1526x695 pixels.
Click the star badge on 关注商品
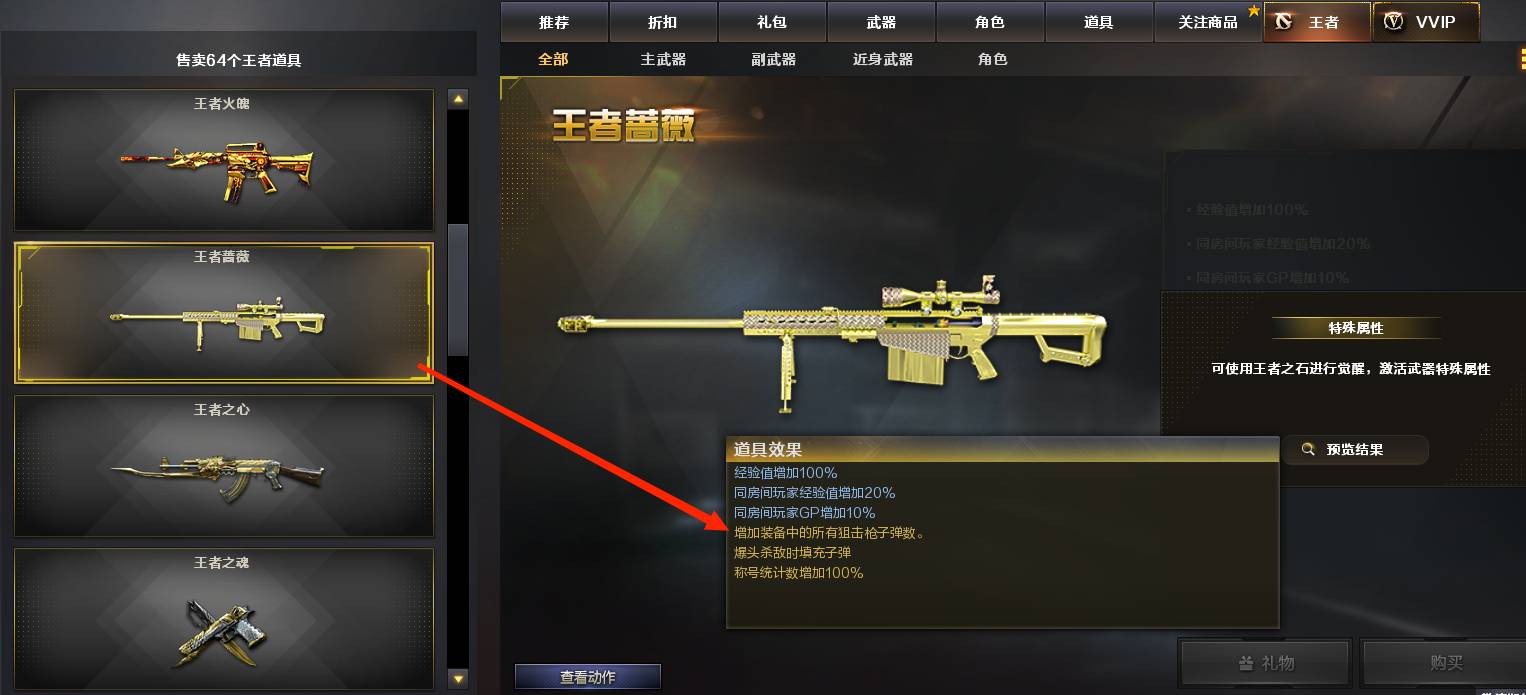pyautogui.click(x=1254, y=11)
